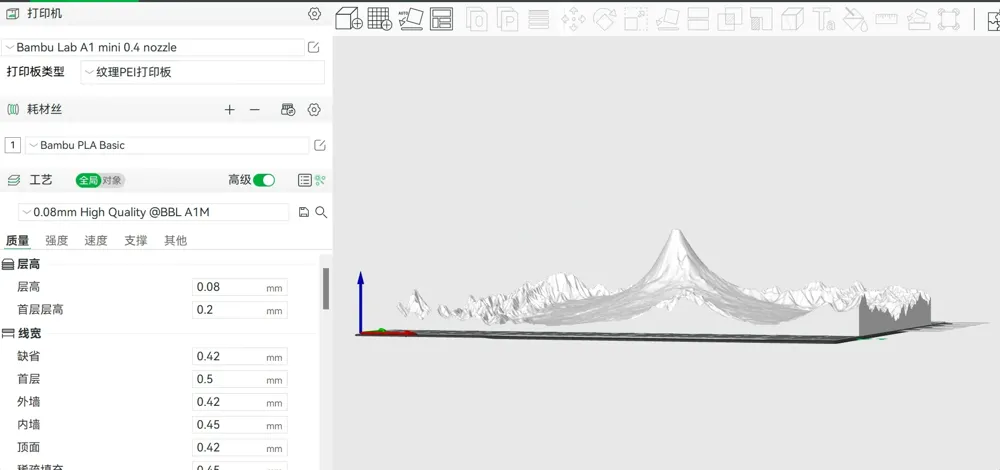Click the settings panel vertical scrollbar

(x=326, y=288)
